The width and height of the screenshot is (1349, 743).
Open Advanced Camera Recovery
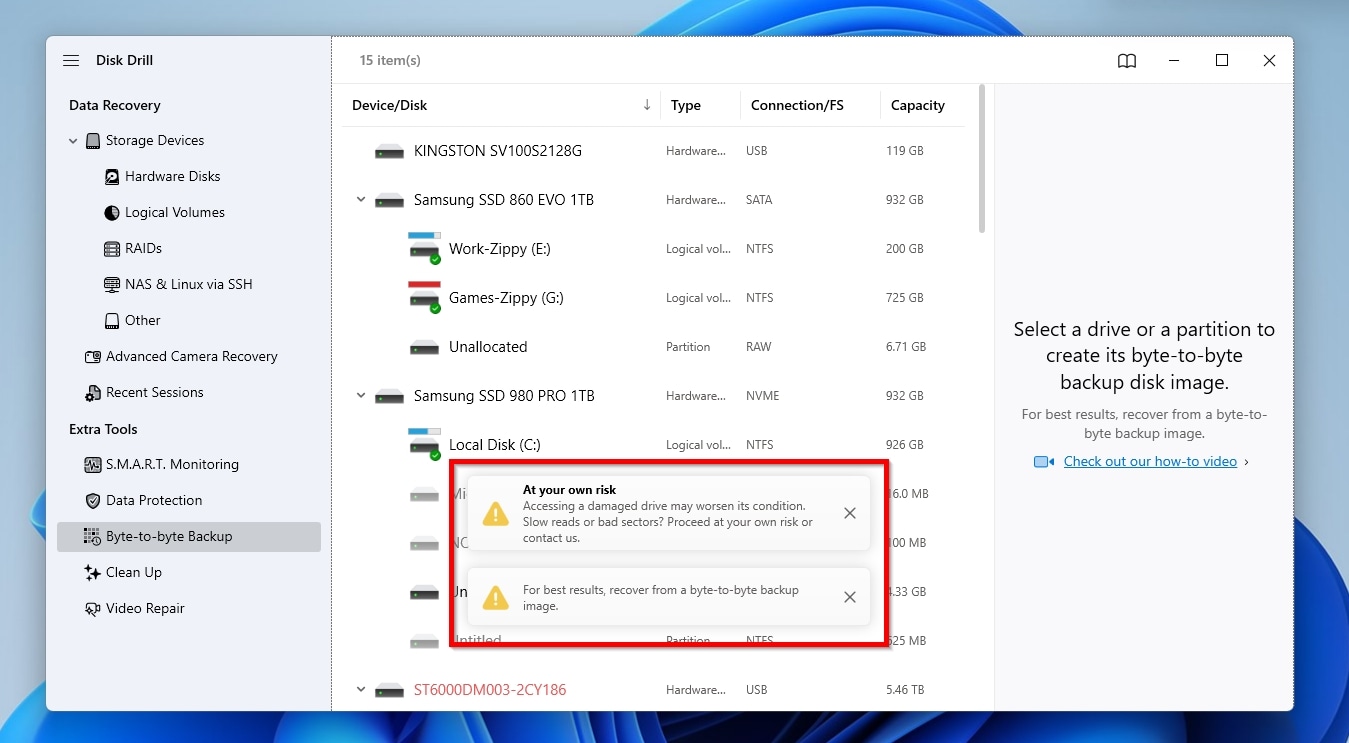192,357
